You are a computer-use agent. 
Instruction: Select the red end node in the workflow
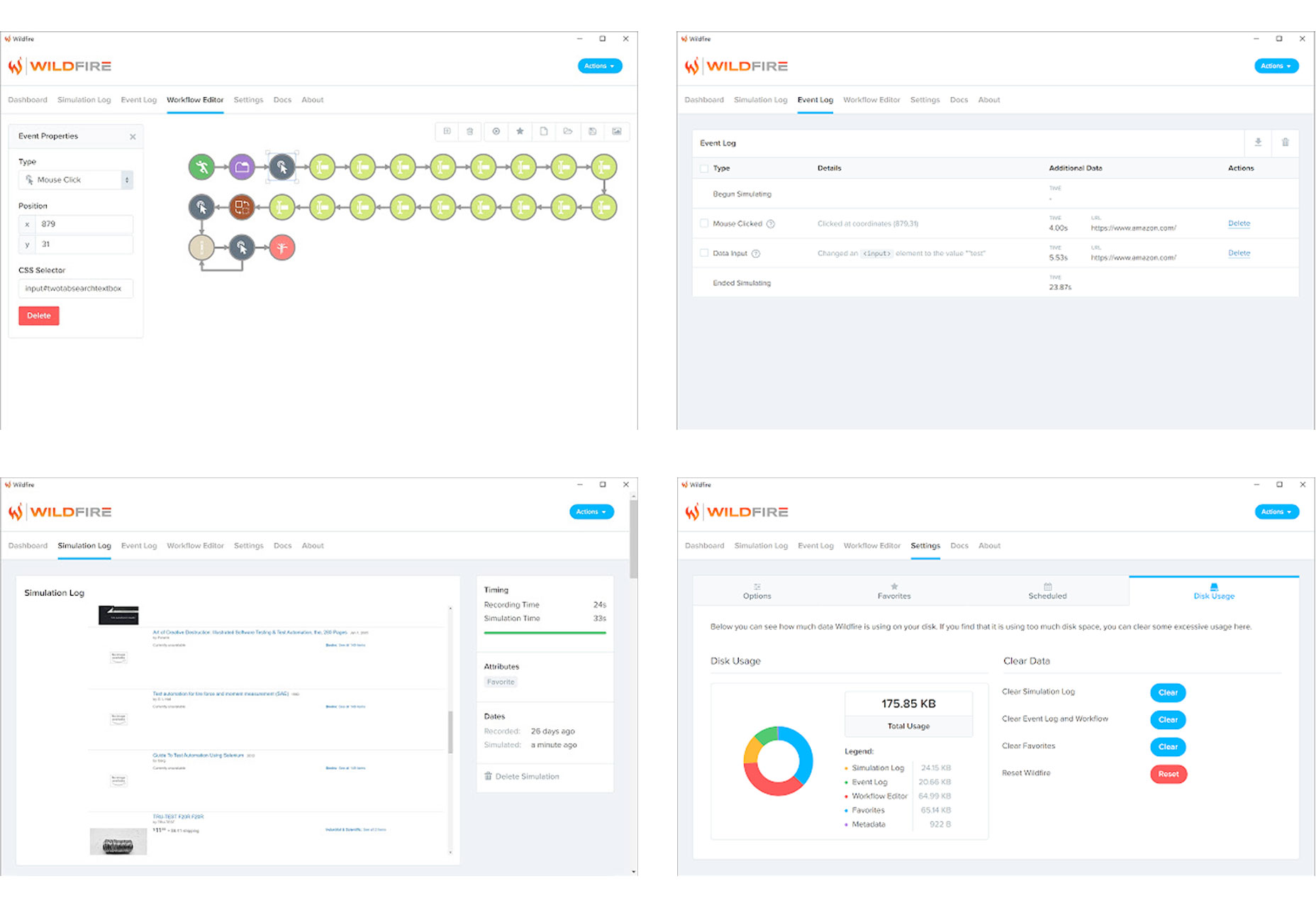(x=282, y=248)
